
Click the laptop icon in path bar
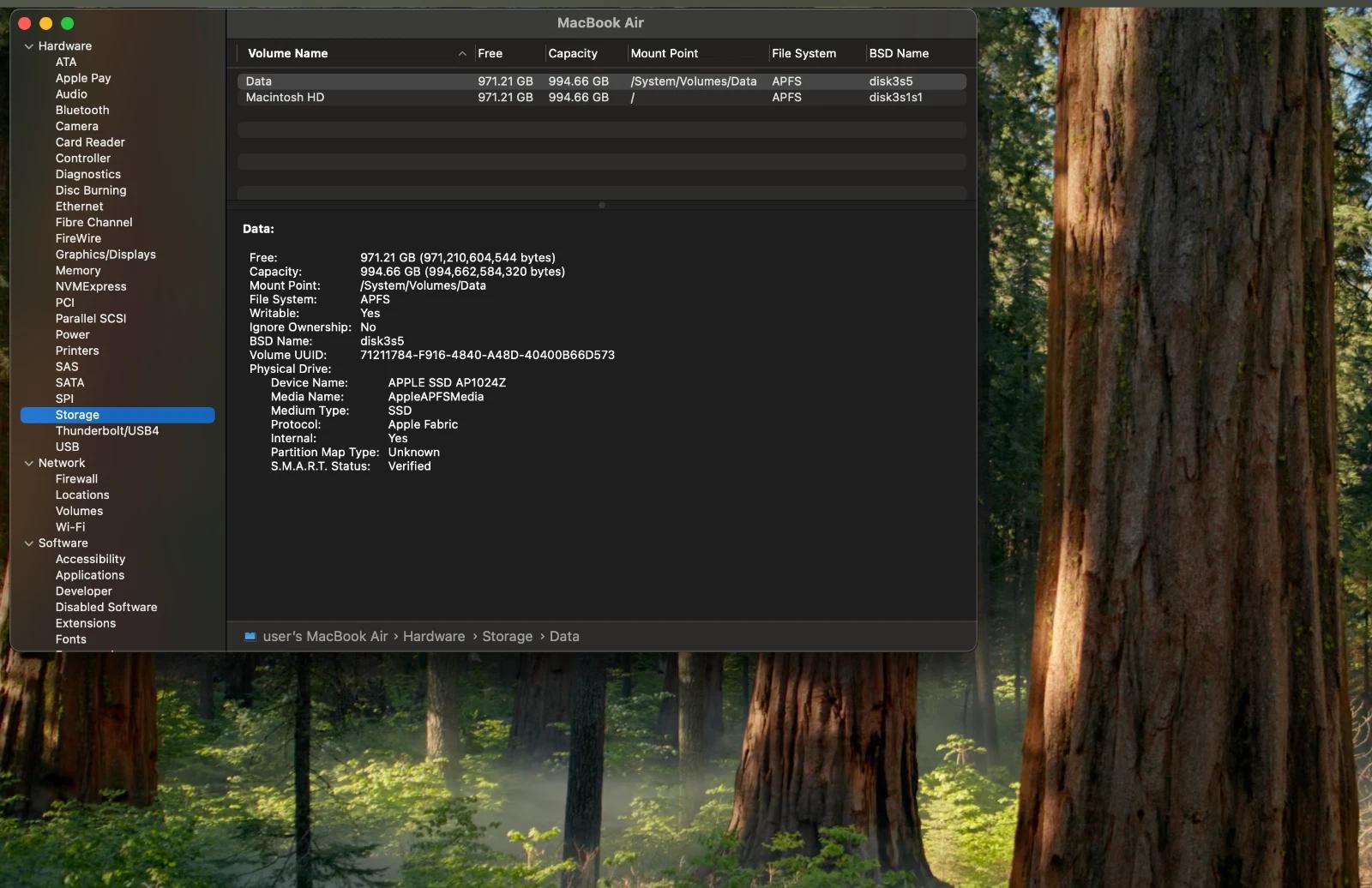coord(250,636)
